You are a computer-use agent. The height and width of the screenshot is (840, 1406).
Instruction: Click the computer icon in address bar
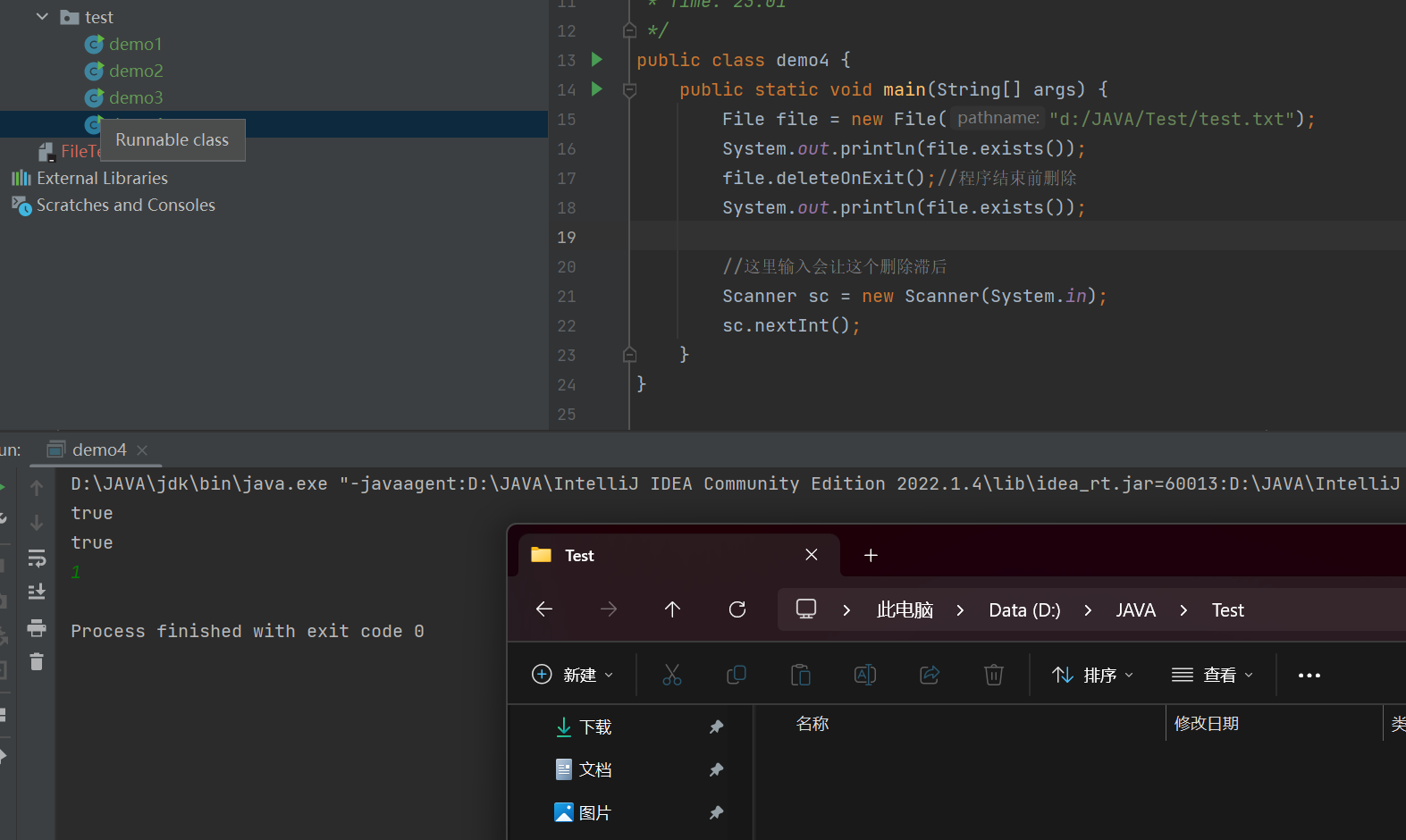[806, 609]
